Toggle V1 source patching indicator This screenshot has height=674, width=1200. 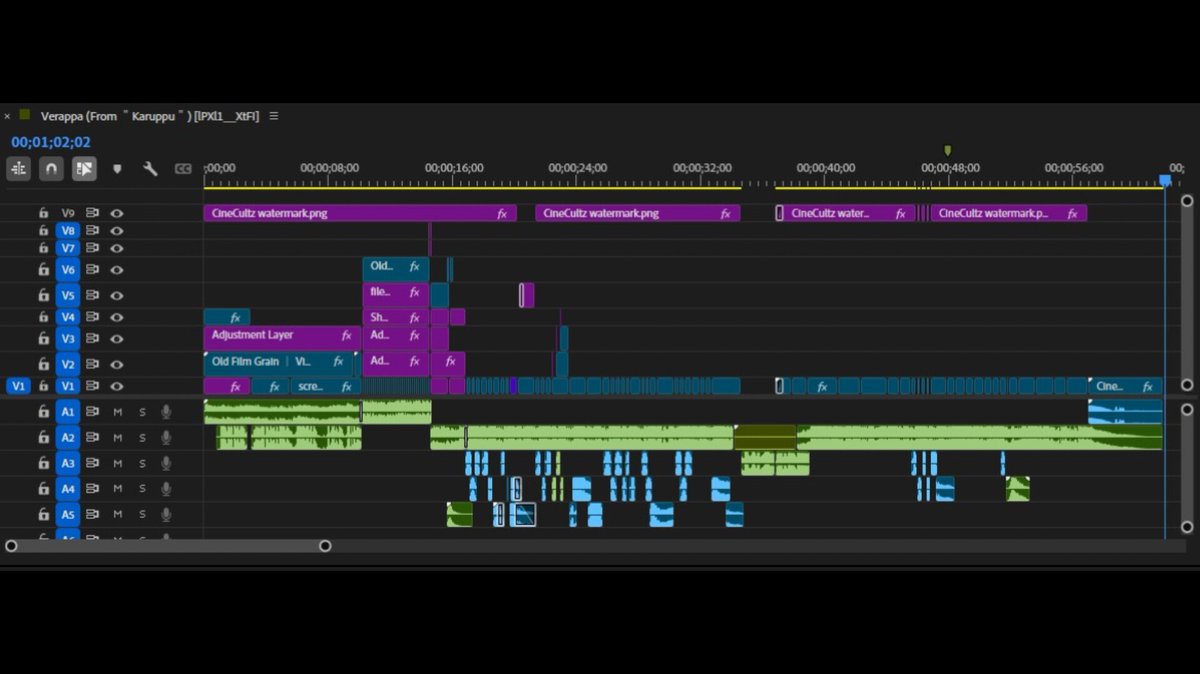18,386
